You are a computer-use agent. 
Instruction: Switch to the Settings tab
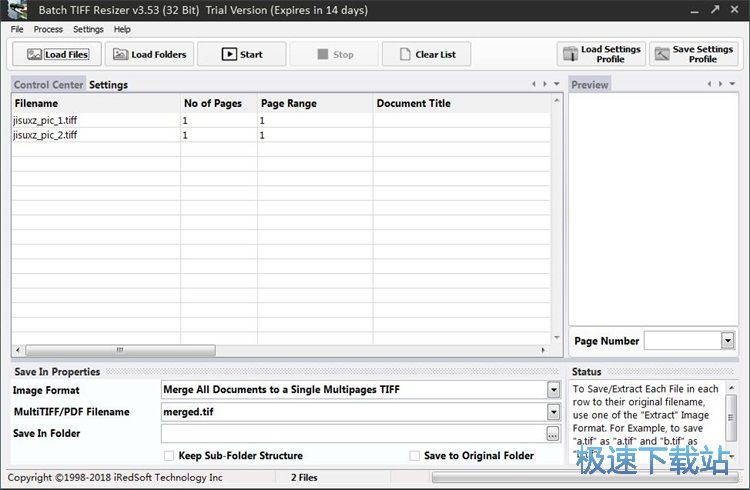tap(108, 85)
